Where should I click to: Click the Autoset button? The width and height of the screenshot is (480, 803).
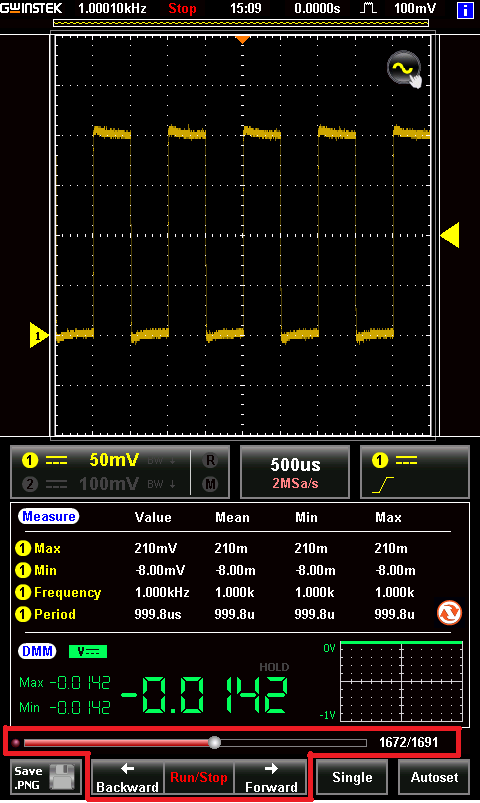(x=434, y=777)
